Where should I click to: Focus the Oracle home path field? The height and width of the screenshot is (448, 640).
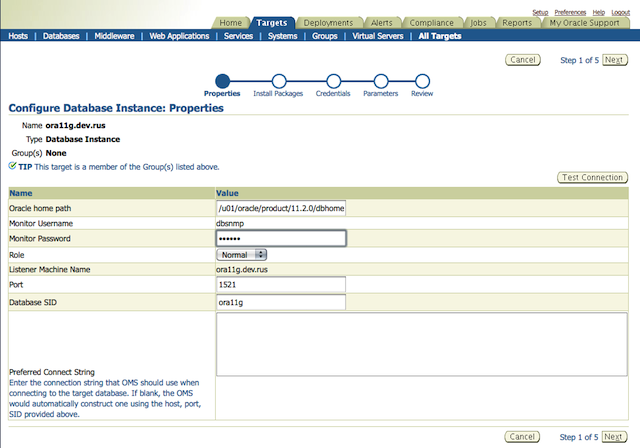pos(281,208)
